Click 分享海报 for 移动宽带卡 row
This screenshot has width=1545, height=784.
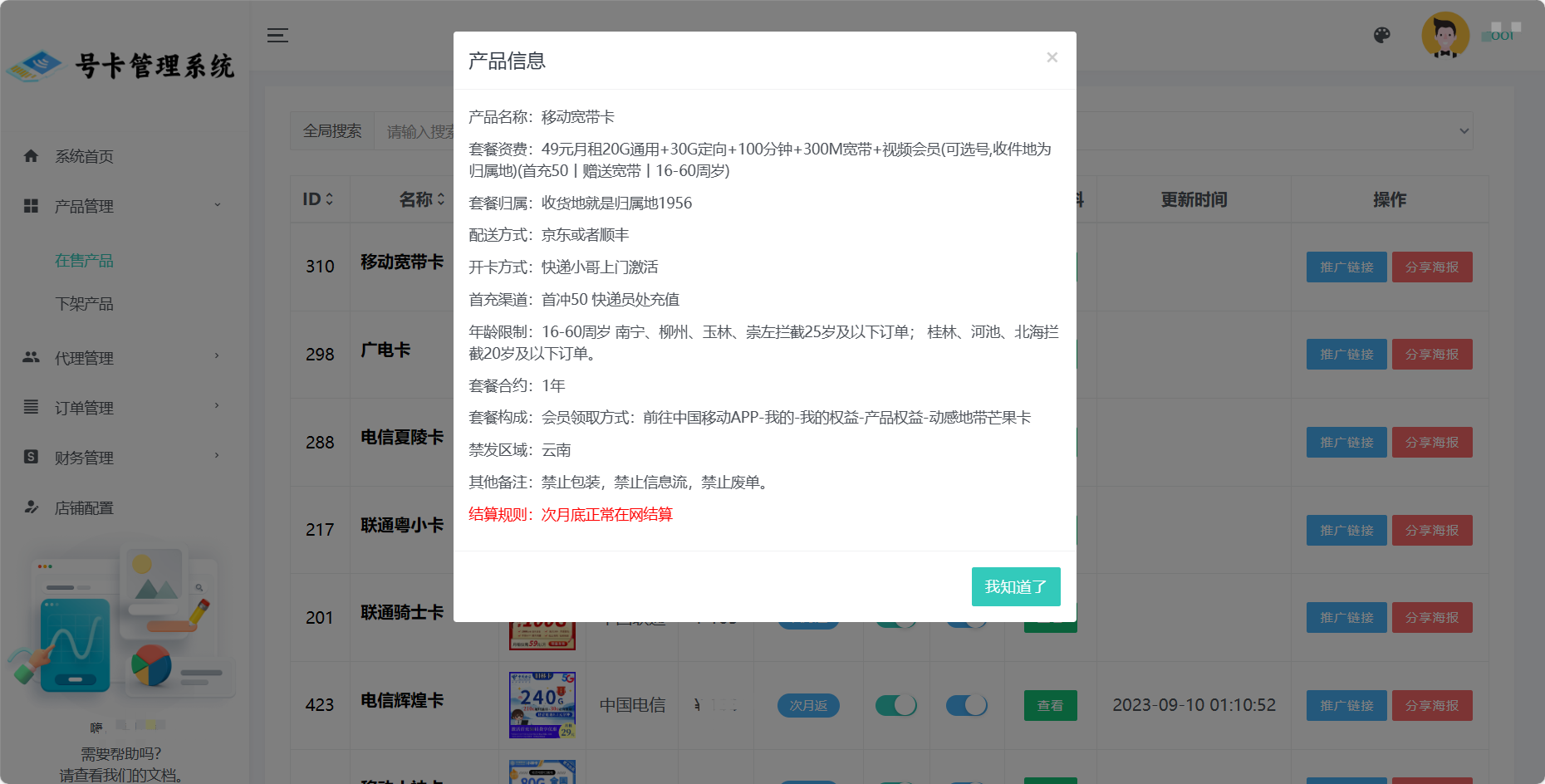click(1432, 267)
